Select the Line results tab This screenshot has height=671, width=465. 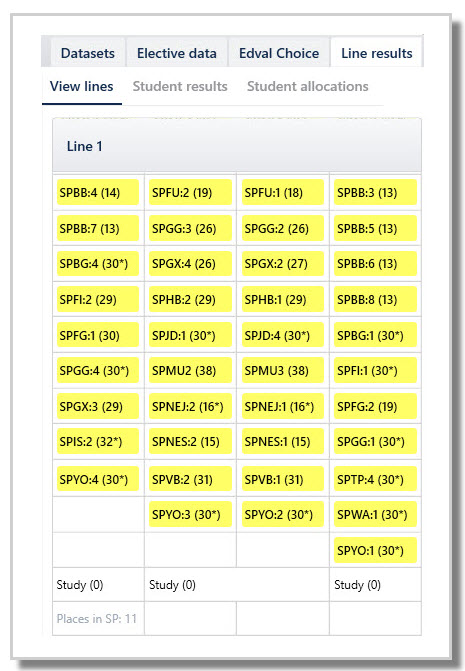376,53
